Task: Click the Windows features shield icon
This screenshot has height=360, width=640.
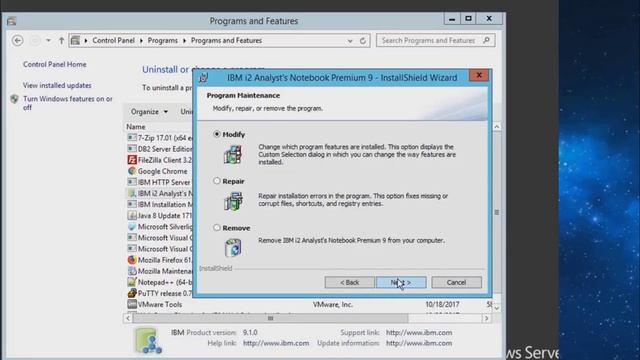Action: point(14,99)
